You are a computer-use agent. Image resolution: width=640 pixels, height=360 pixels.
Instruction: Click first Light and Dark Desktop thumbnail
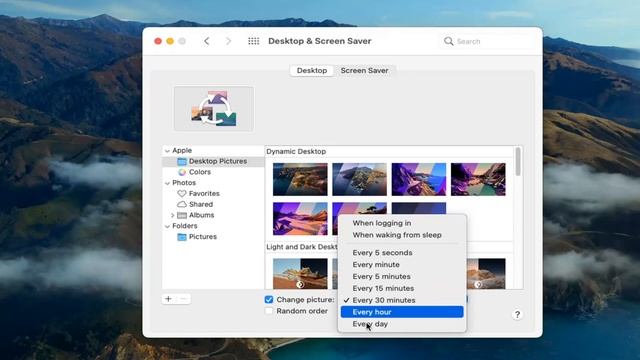[x=300, y=273]
